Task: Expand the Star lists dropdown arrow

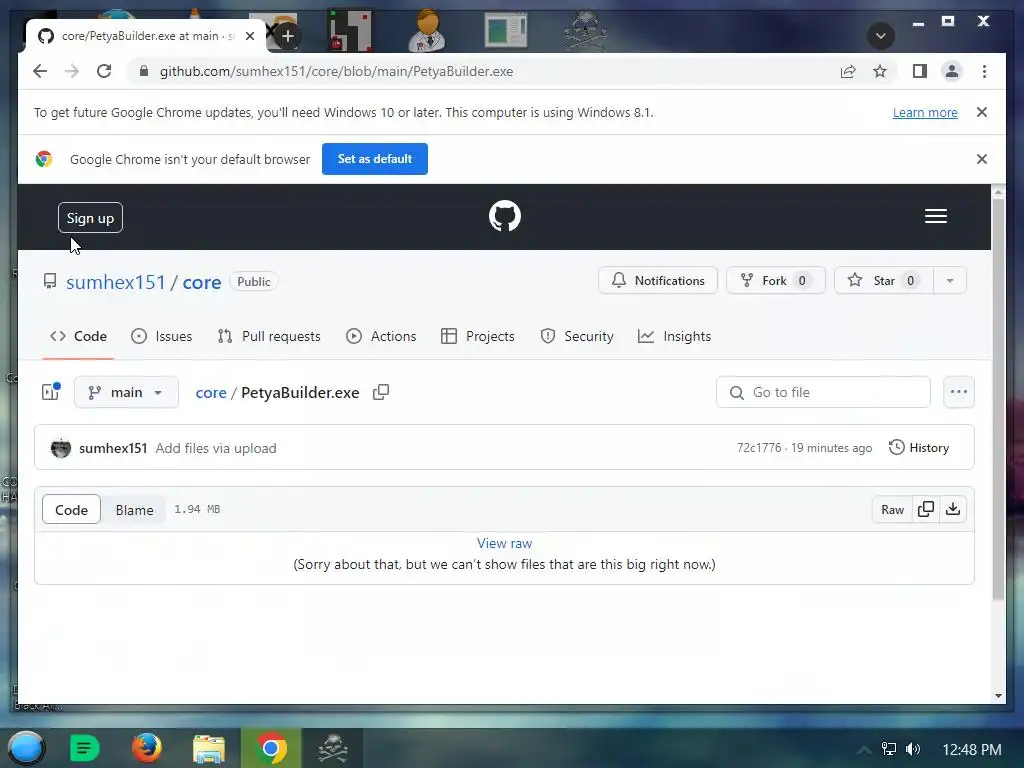Action: 950,280
